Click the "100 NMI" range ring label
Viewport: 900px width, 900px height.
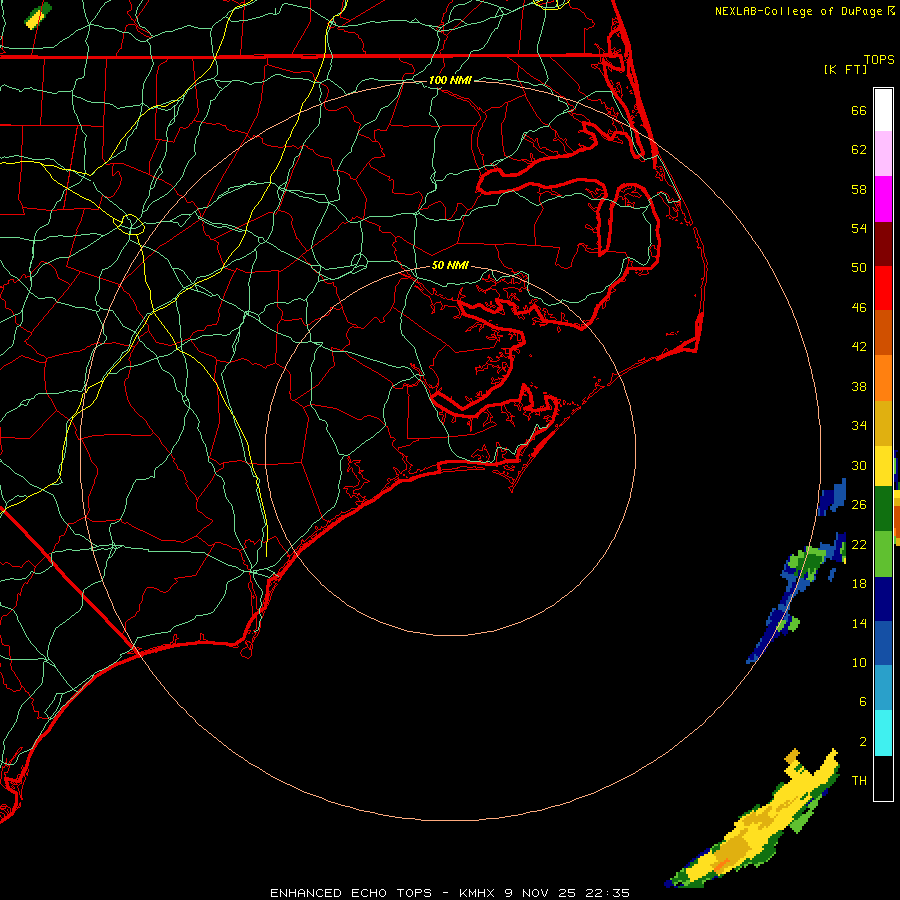pos(450,80)
